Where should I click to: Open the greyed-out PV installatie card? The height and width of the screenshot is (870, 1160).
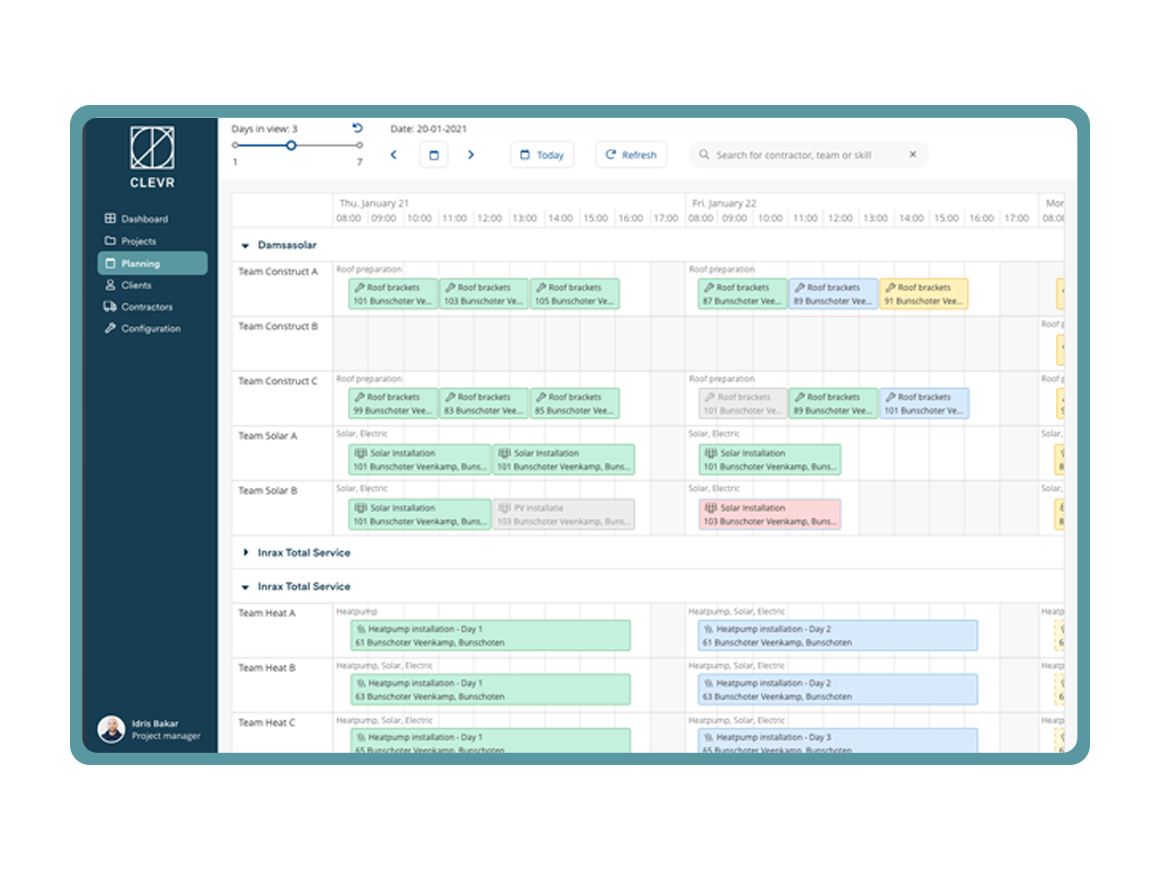(564, 514)
